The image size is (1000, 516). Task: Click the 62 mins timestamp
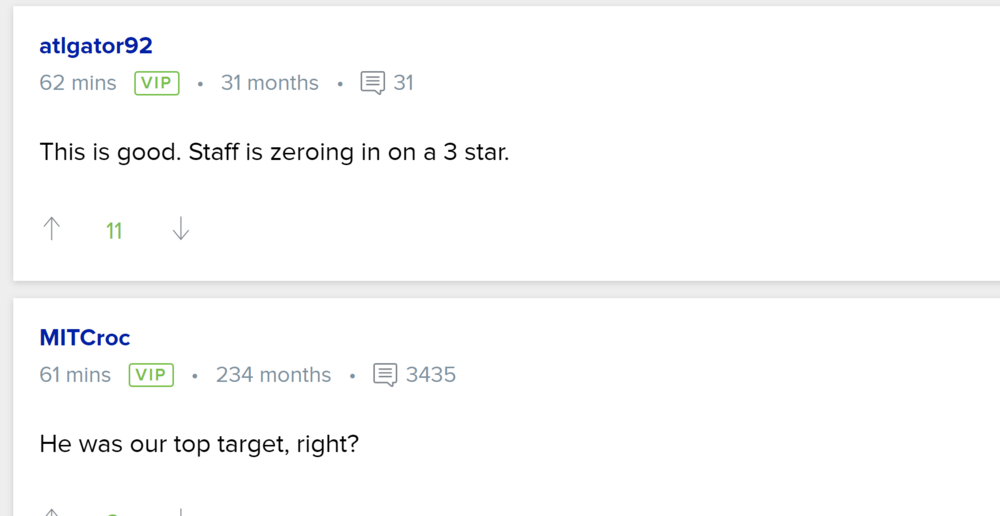pos(78,83)
